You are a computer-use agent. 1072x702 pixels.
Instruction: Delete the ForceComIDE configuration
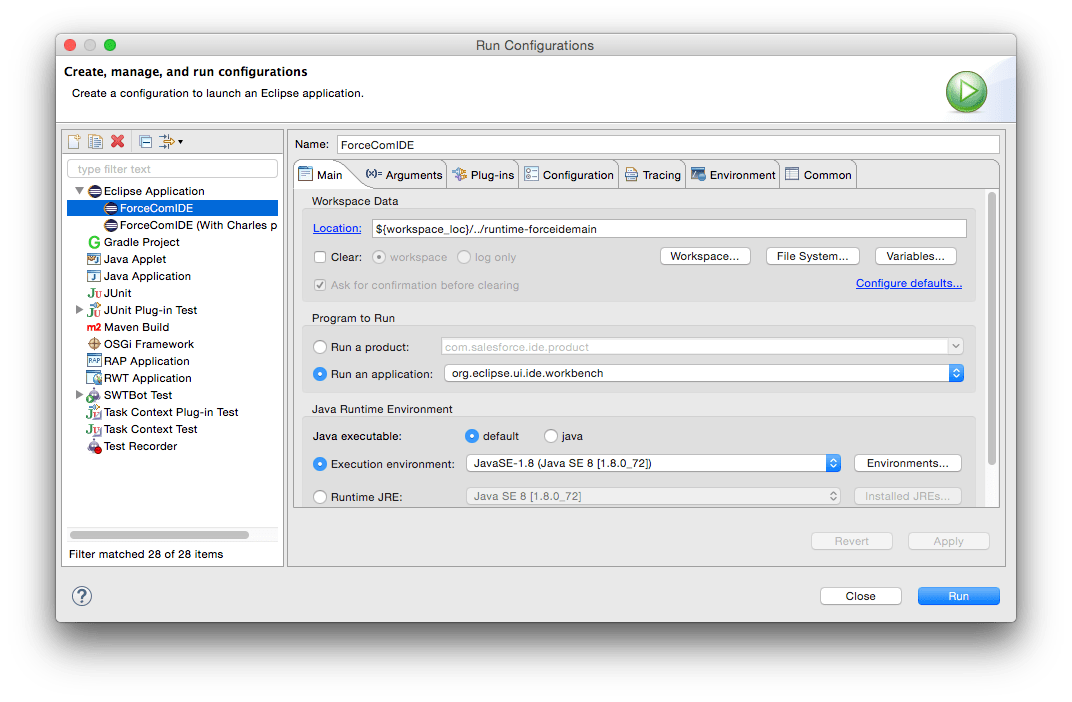tap(118, 141)
